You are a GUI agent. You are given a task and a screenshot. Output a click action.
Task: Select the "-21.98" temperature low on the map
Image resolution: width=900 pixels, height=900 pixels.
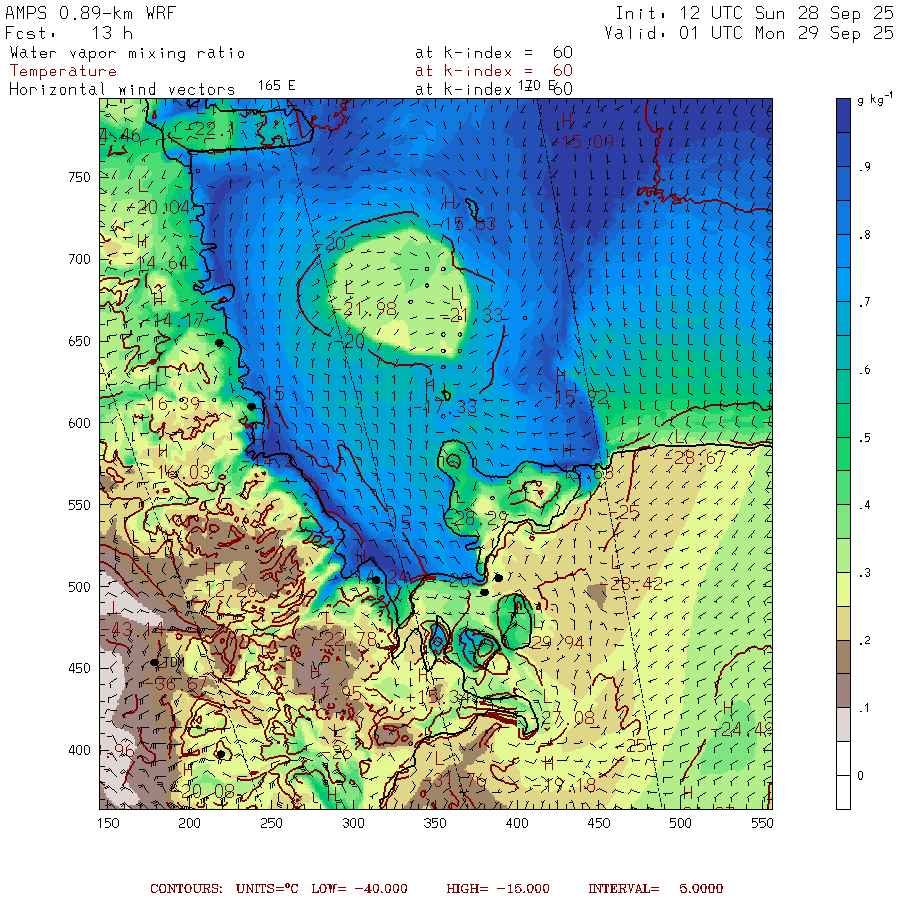(x=370, y=310)
